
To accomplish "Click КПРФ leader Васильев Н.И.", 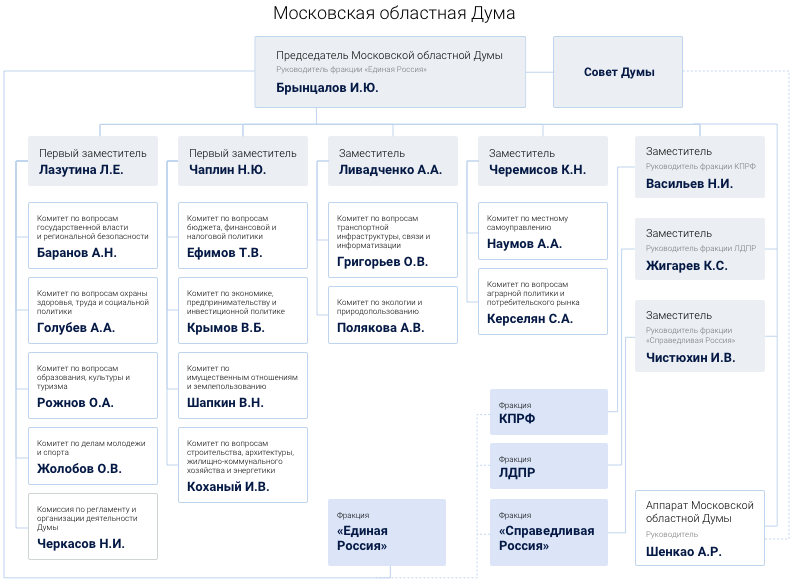I will [x=699, y=166].
